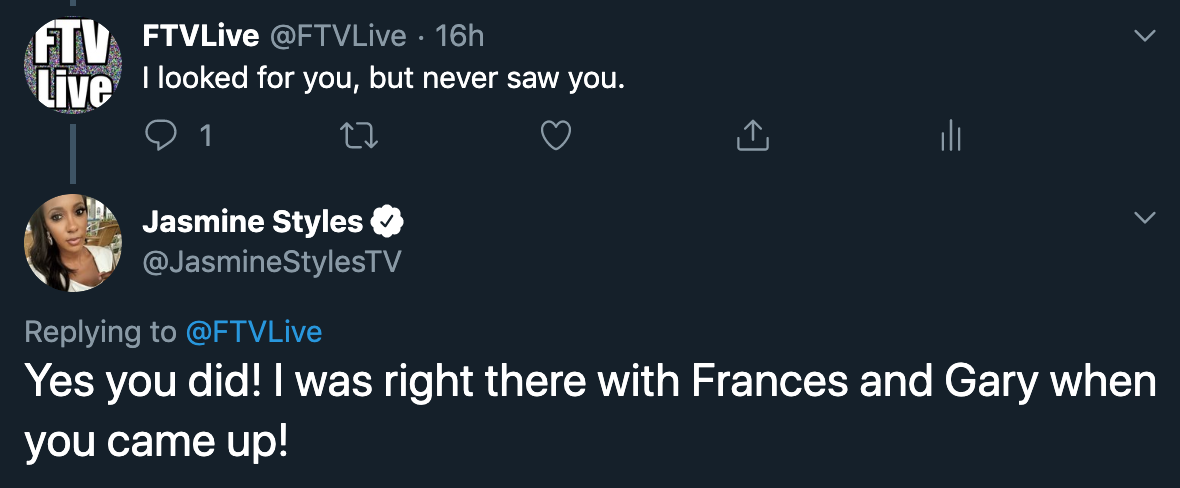
Task: Follow the blue @FTVLive link in Replying to
Action: pyautogui.click(x=254, y=332)
